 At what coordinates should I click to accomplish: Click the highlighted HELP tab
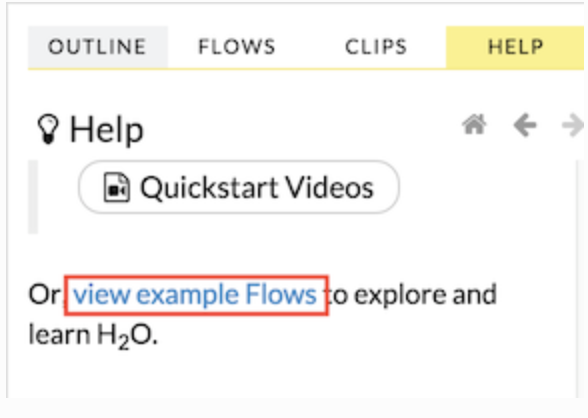coord(515,47)
